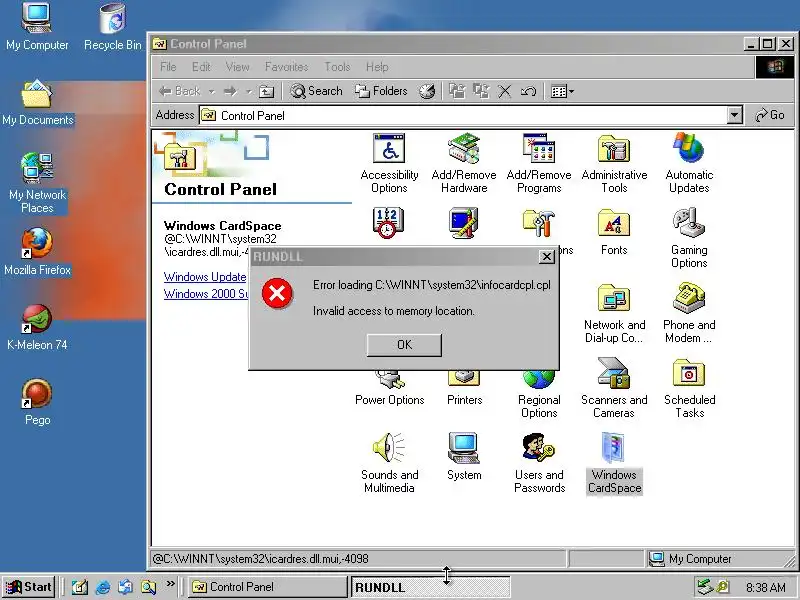
Task: Click the Delete X toolbar icon
Action: pyautogui.click(x=505, y=91)
